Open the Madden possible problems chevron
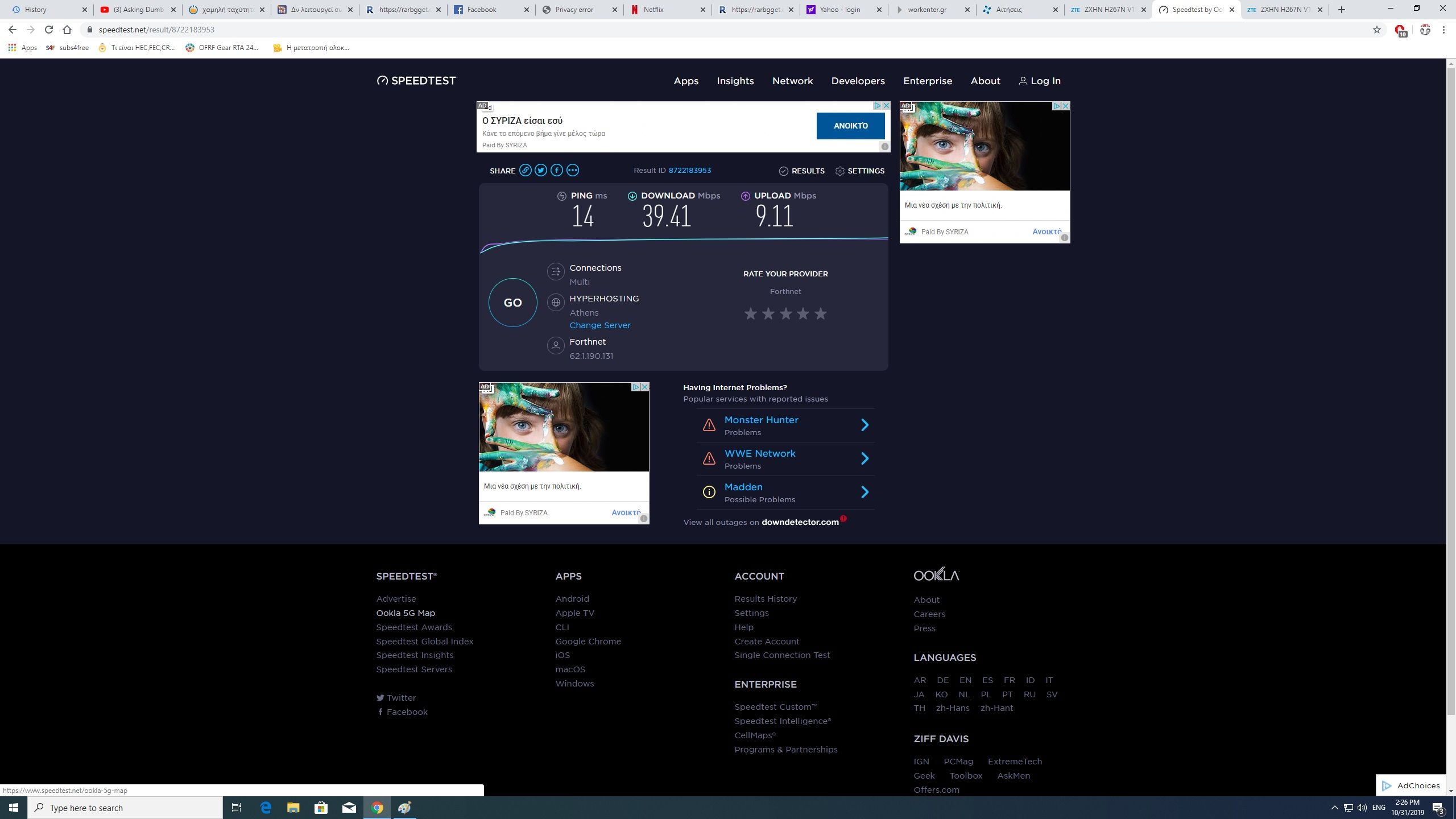This screenshot has height=819, width=1456. pyautogui.click(x=864, y=492)
